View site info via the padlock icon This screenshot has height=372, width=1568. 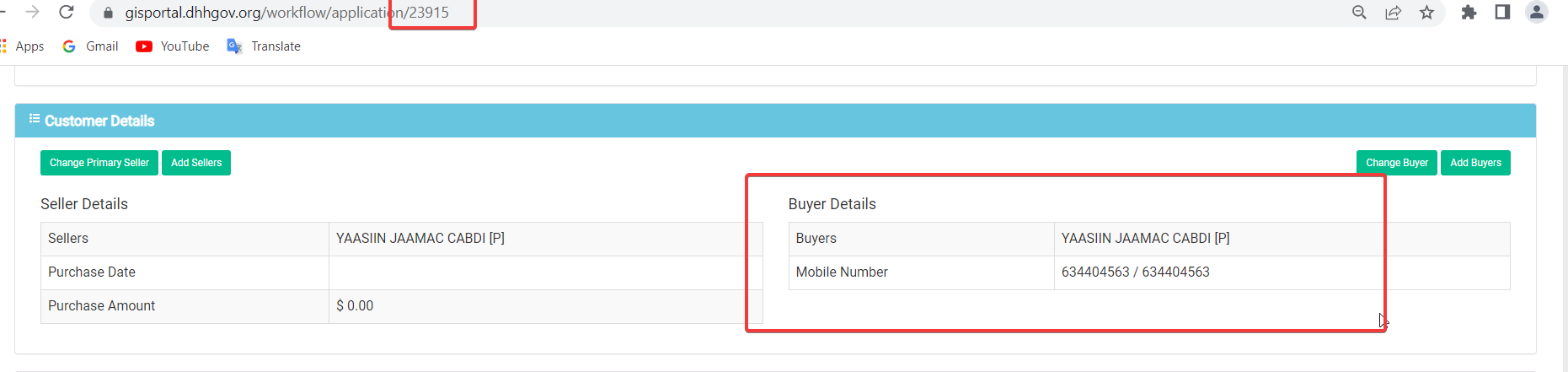[108, 13]
